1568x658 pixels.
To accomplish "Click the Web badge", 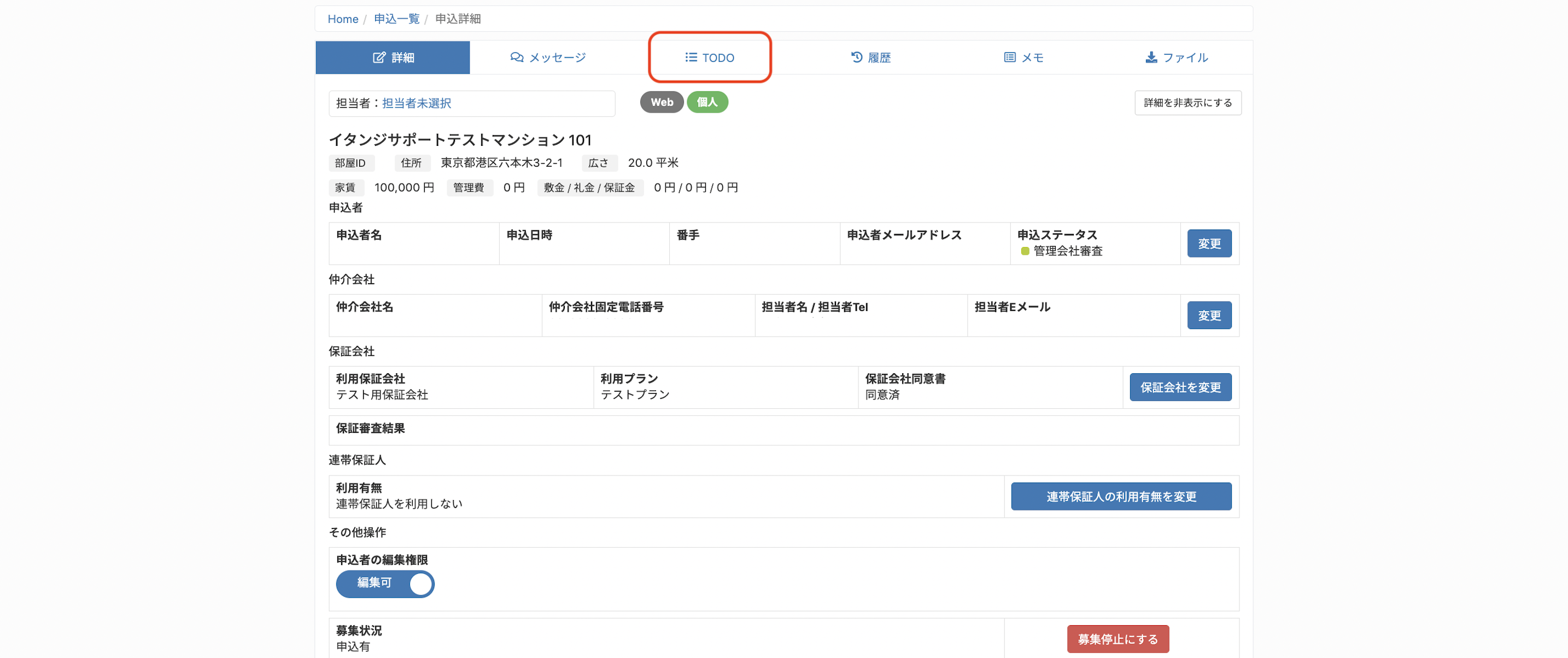I will pyautogui.click(x=662, y=102).
